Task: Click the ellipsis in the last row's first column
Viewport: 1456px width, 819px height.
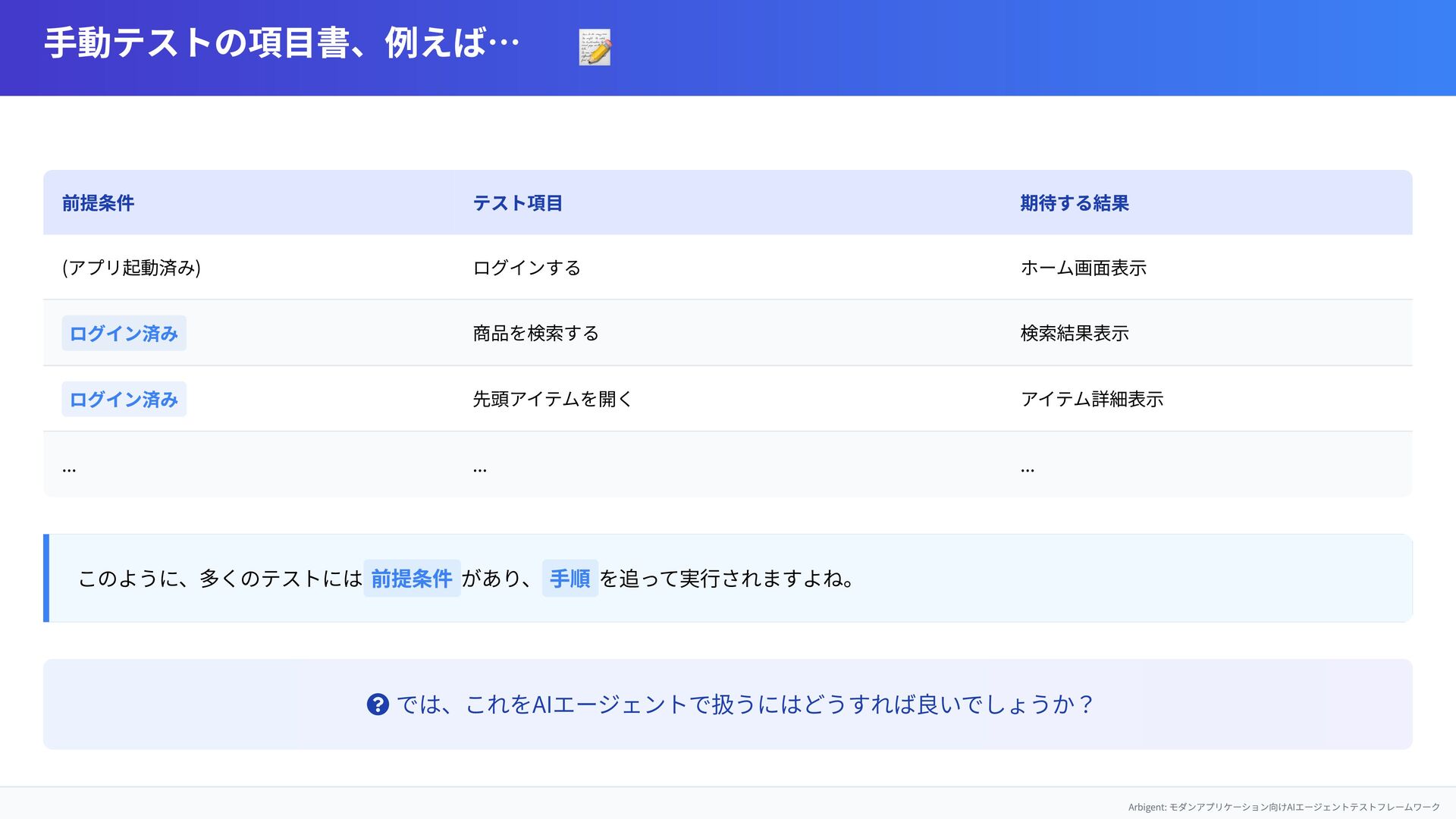Action: pyautogui.click(x=69, y=469)
